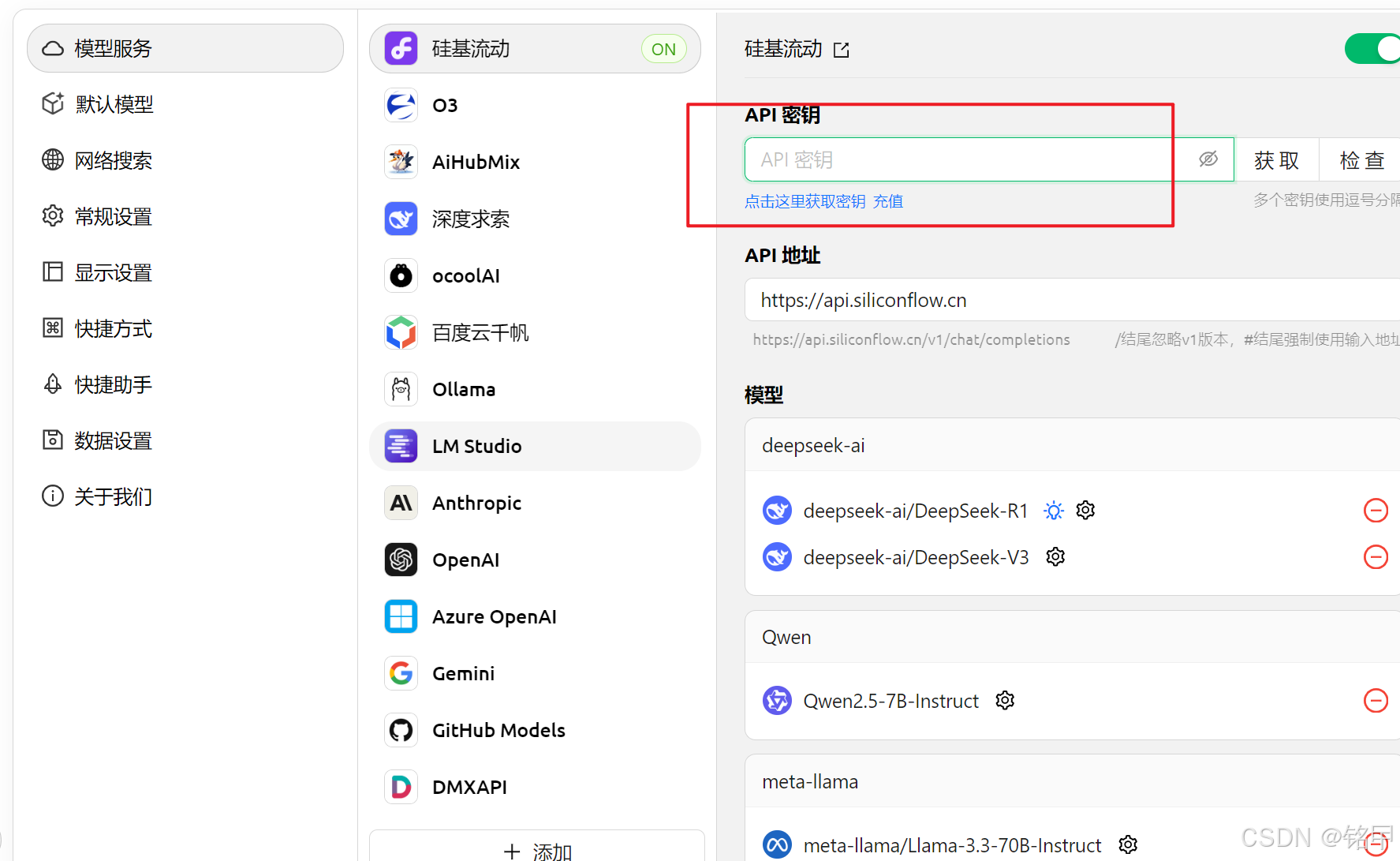Select the LM Studio provider icon
This screenshot has height=861, width=1400.
pyautogui.click(x=401, y=446)
